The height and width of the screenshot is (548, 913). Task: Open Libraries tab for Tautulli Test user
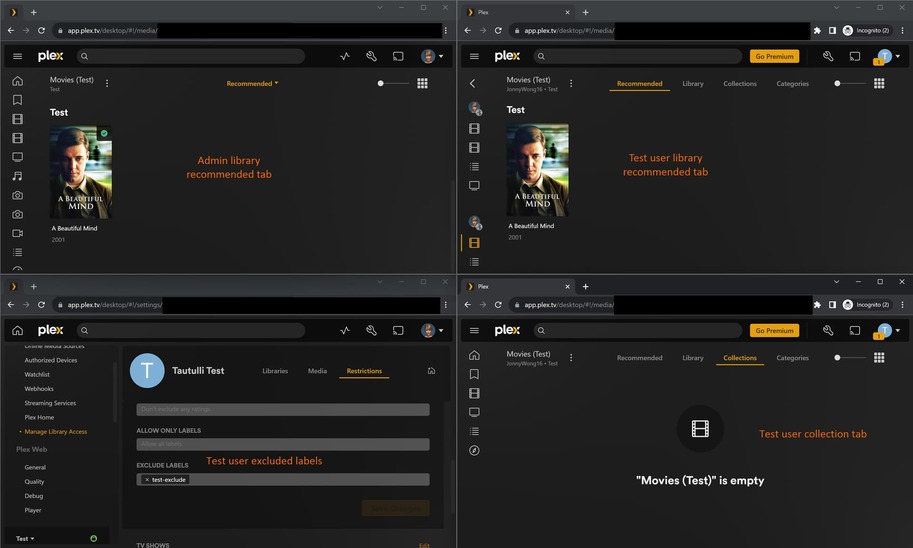[275, 371]
